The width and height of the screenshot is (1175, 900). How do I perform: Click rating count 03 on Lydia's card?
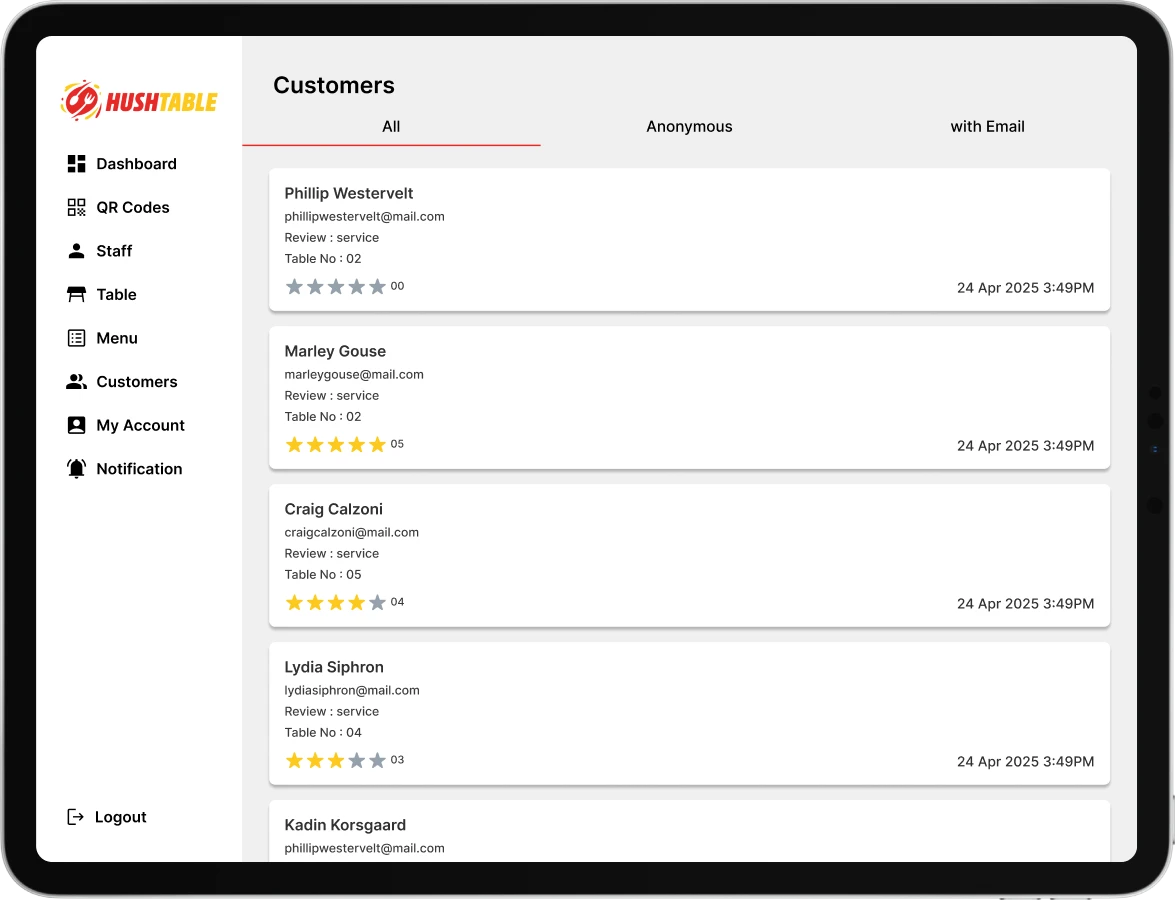pos(397,760)
